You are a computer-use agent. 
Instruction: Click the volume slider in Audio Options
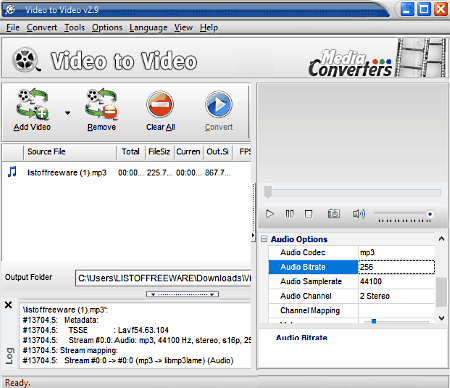point(396,321)
